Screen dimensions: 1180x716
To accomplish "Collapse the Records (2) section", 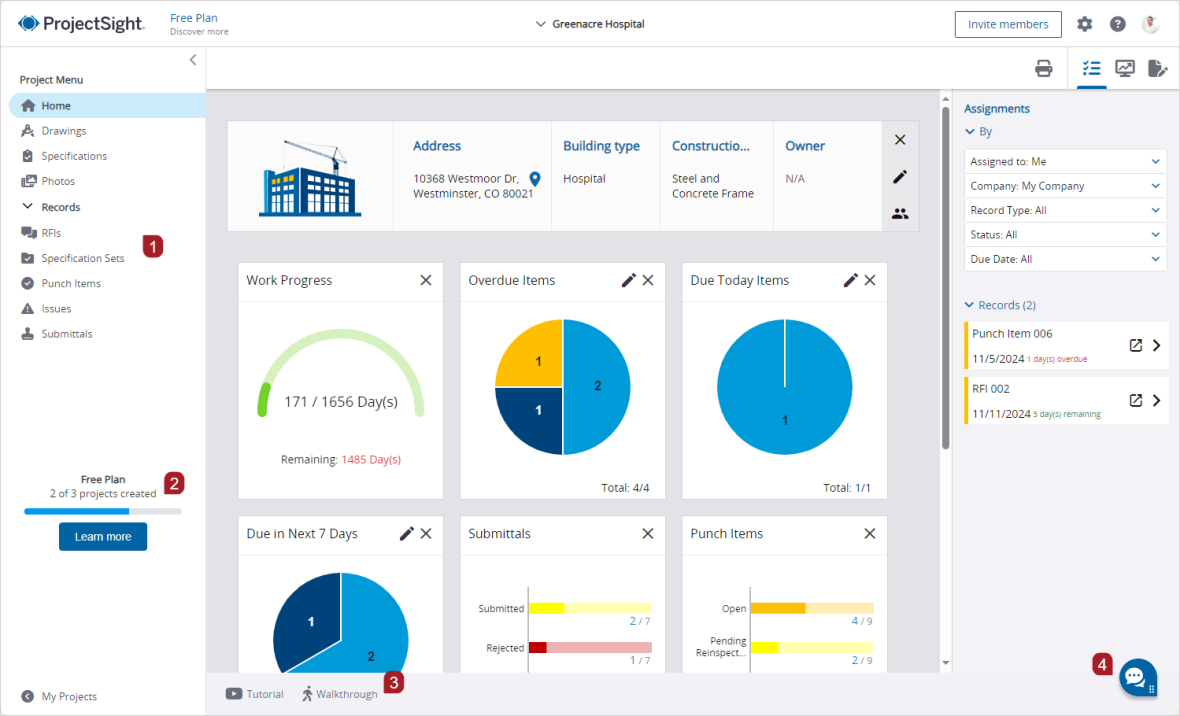I will pyautogui.click(x=969, y=305).
